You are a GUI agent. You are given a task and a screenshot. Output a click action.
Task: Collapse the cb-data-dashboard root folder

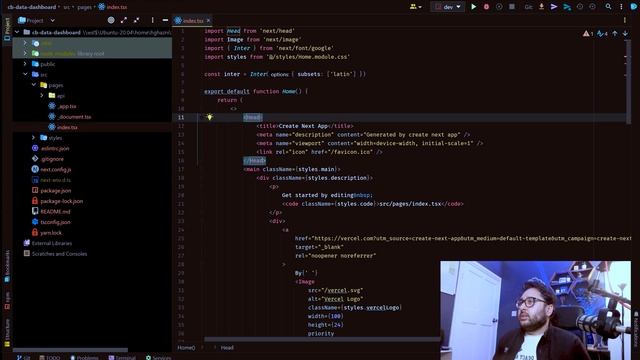(x=17, y=32)
